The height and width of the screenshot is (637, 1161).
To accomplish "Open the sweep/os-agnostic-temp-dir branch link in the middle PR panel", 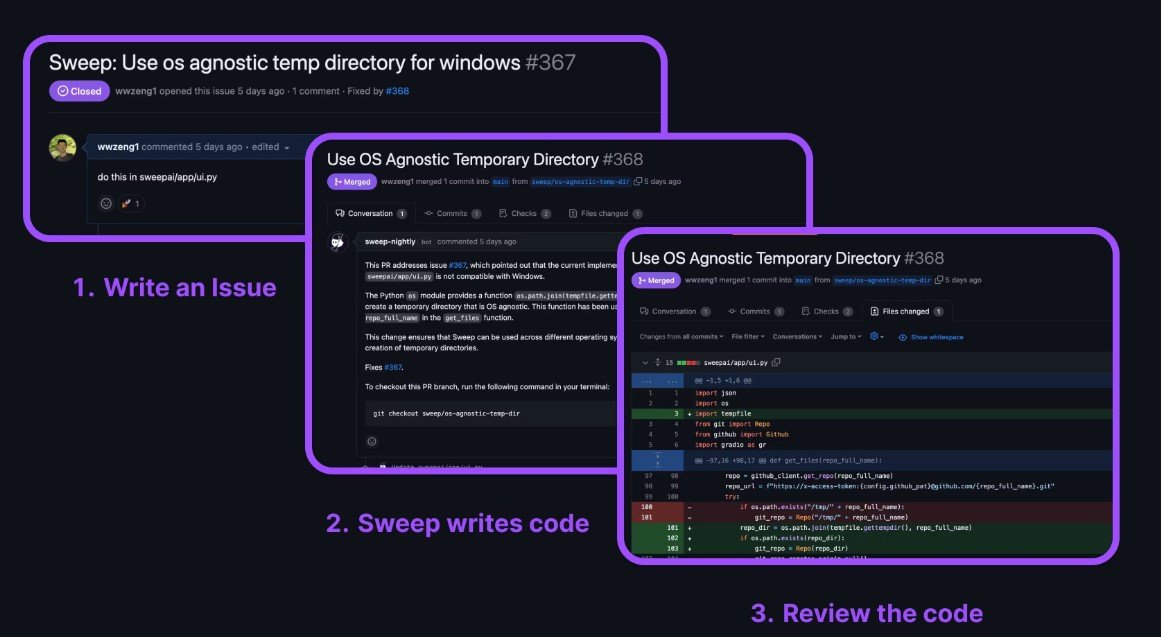I will pos(580,181).
